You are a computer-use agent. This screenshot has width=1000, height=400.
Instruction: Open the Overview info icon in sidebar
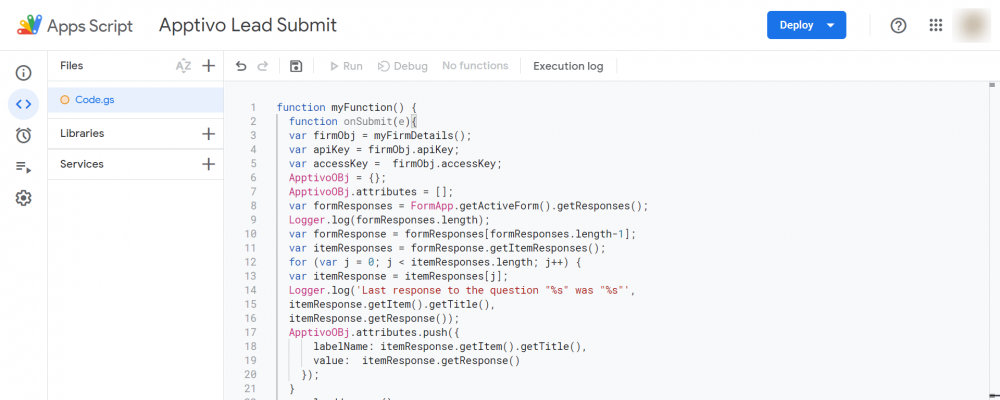coord(24,73)
